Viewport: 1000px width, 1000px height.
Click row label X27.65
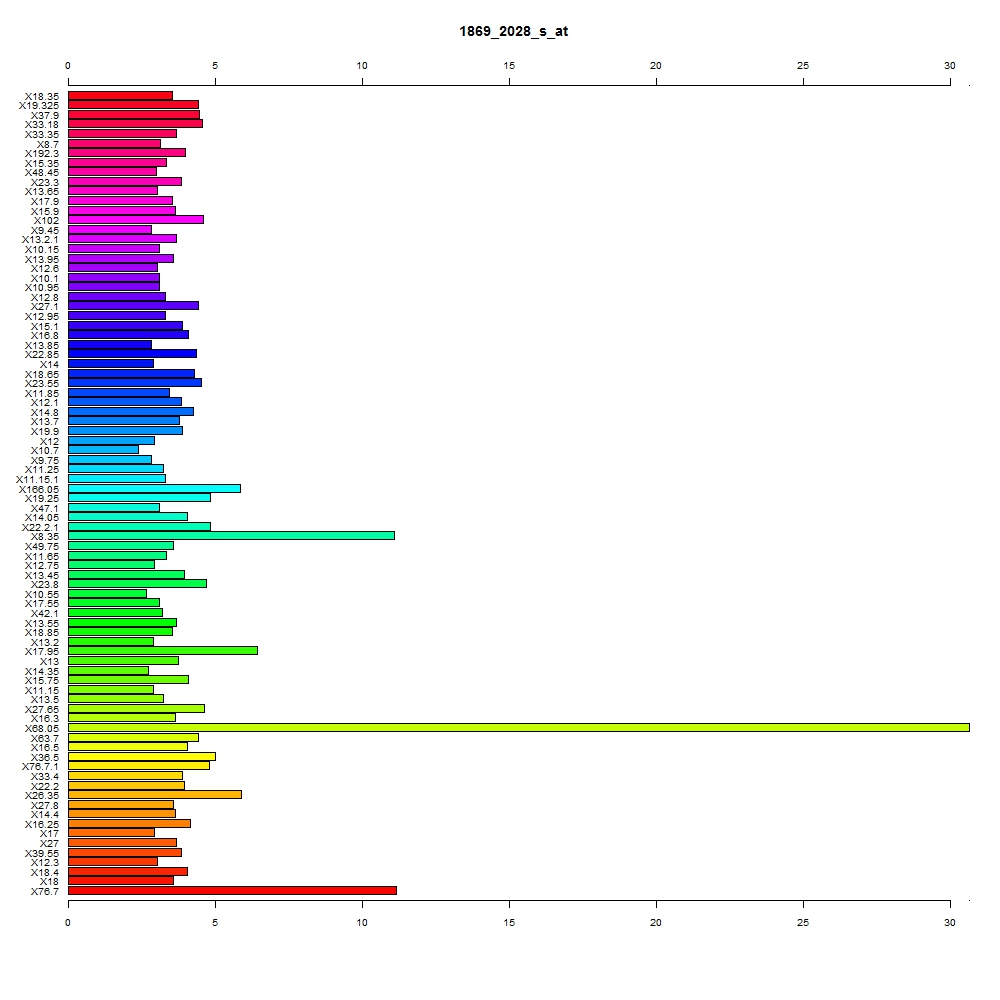point(41,710)
